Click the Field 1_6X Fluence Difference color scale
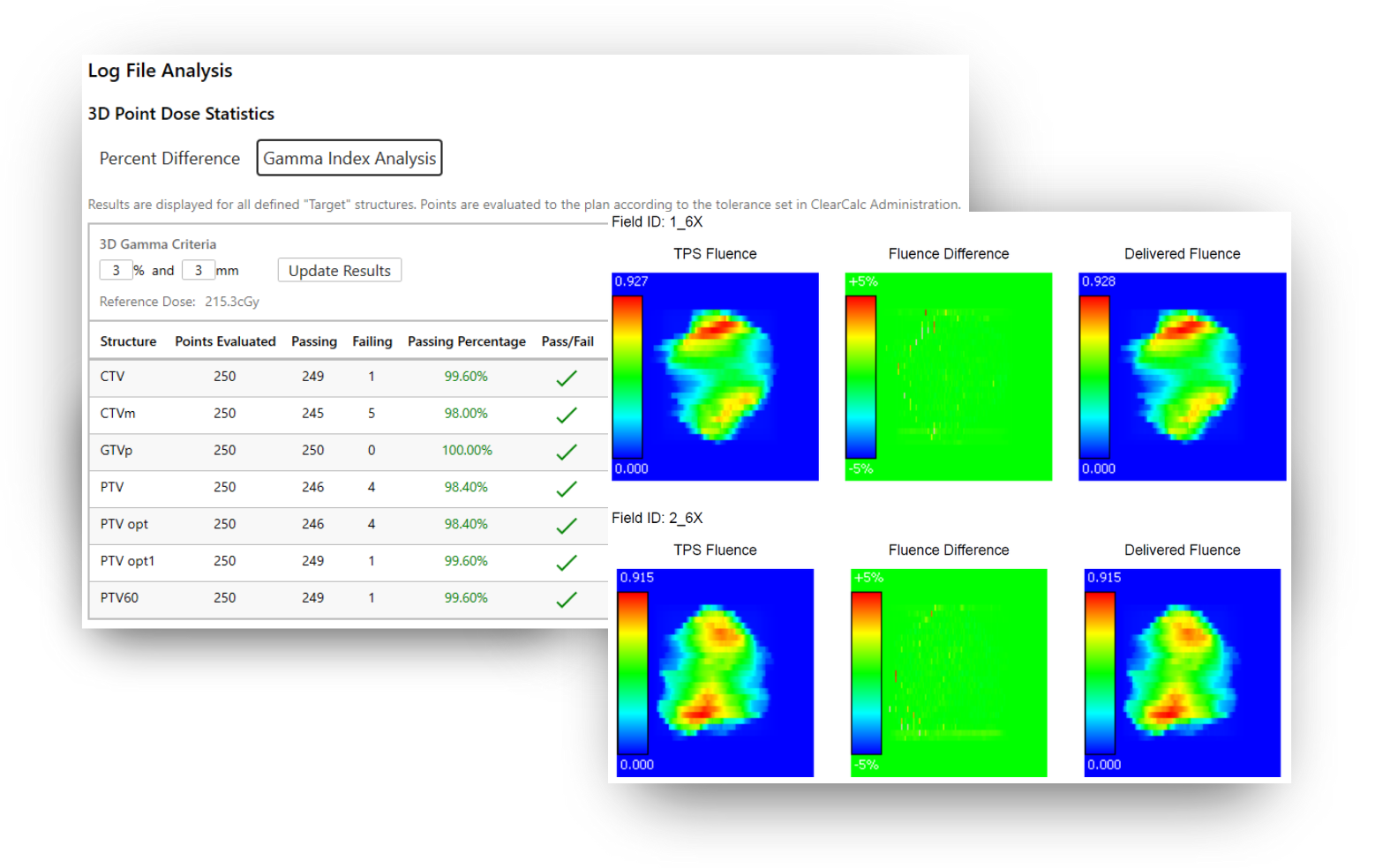This screenshot has width=1390, height=868. coord(860,377)
